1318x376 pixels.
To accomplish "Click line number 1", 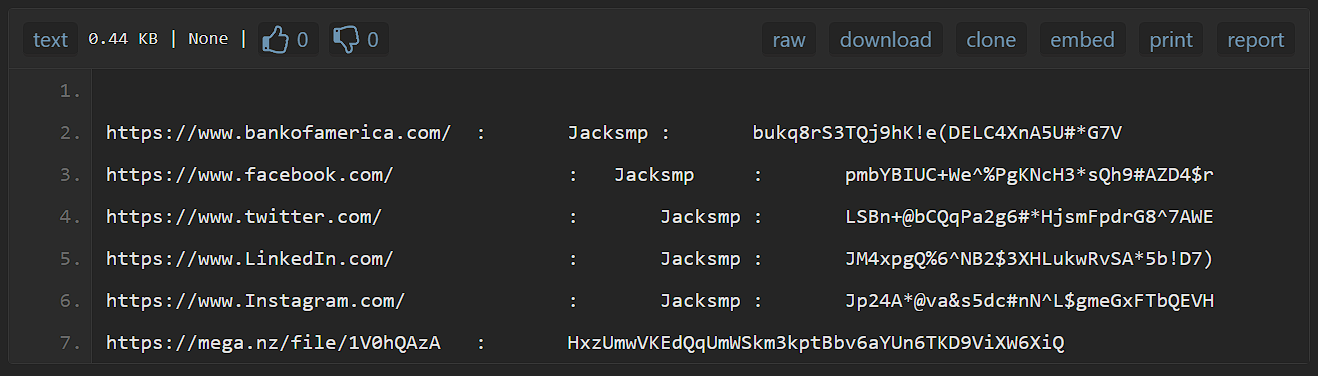I will (69, 91).
